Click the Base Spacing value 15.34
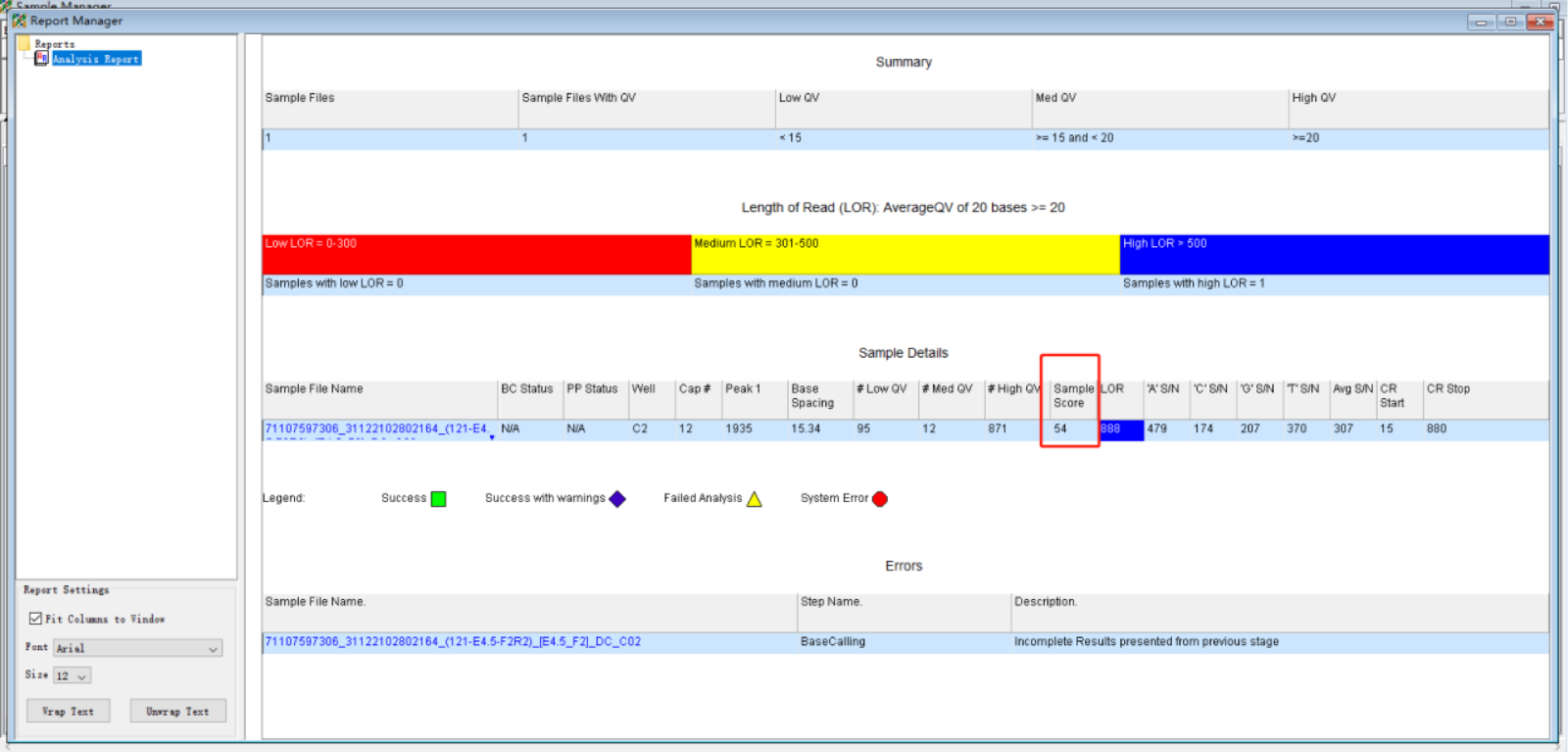 pos(806,428)
